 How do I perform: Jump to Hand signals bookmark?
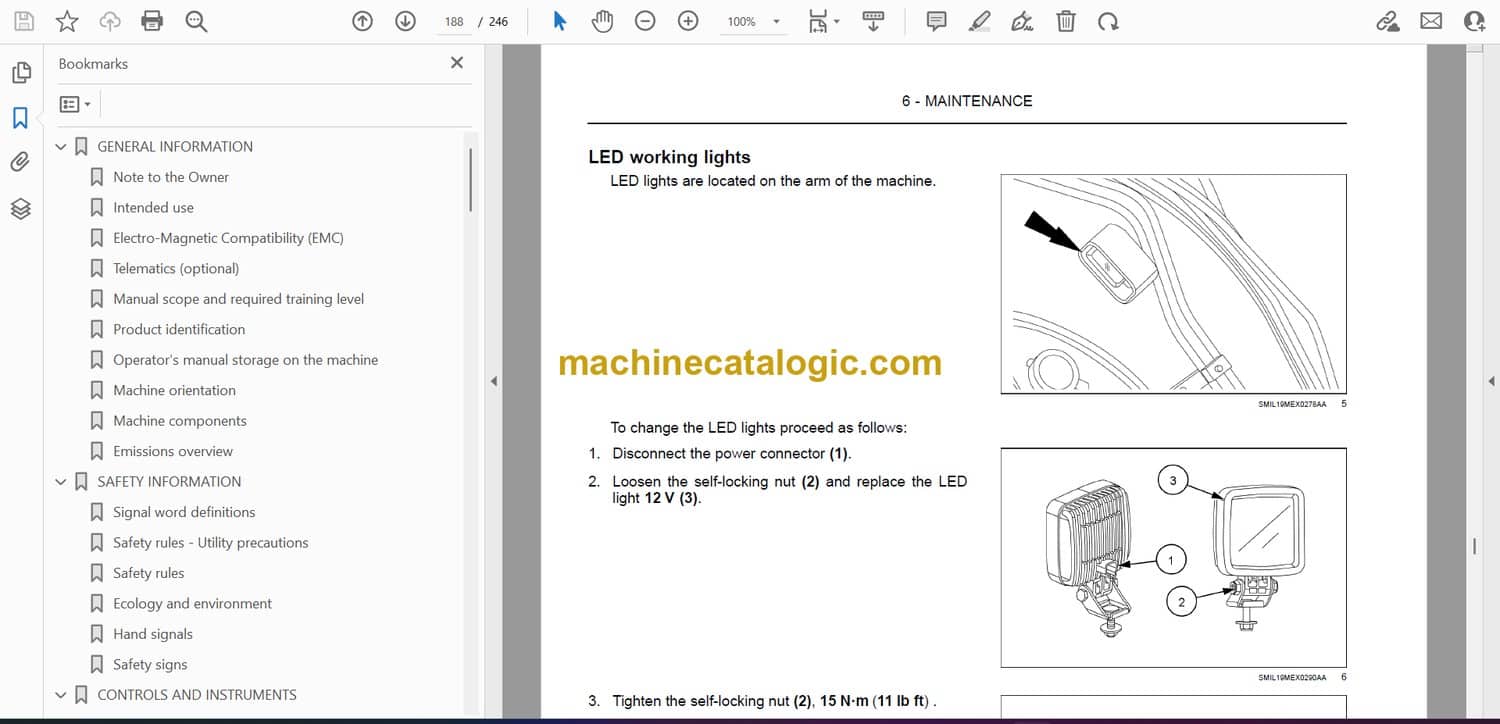[152, 634]
